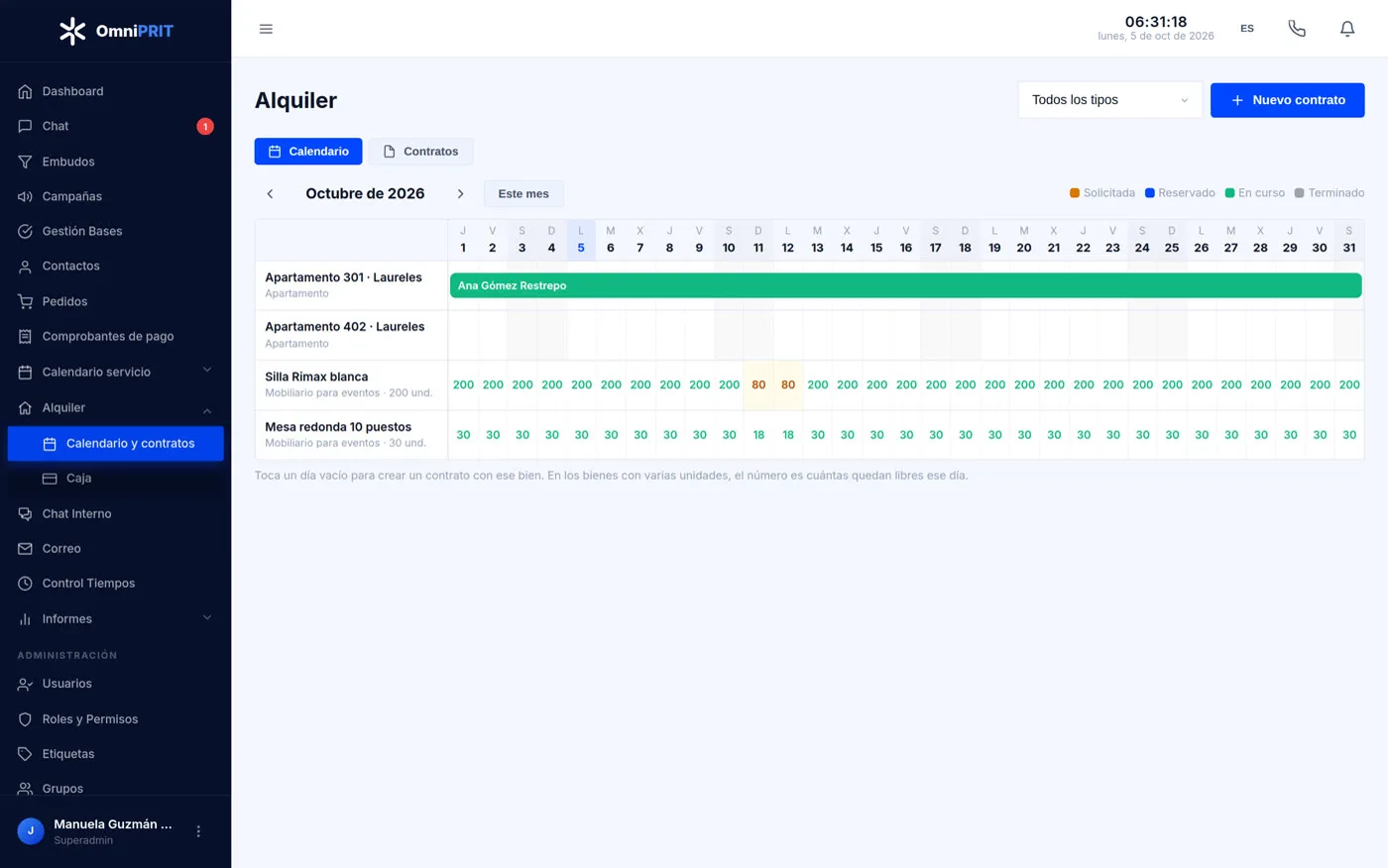Click the Control Tiempos clock icon
1388x868 pixels.
25,584
